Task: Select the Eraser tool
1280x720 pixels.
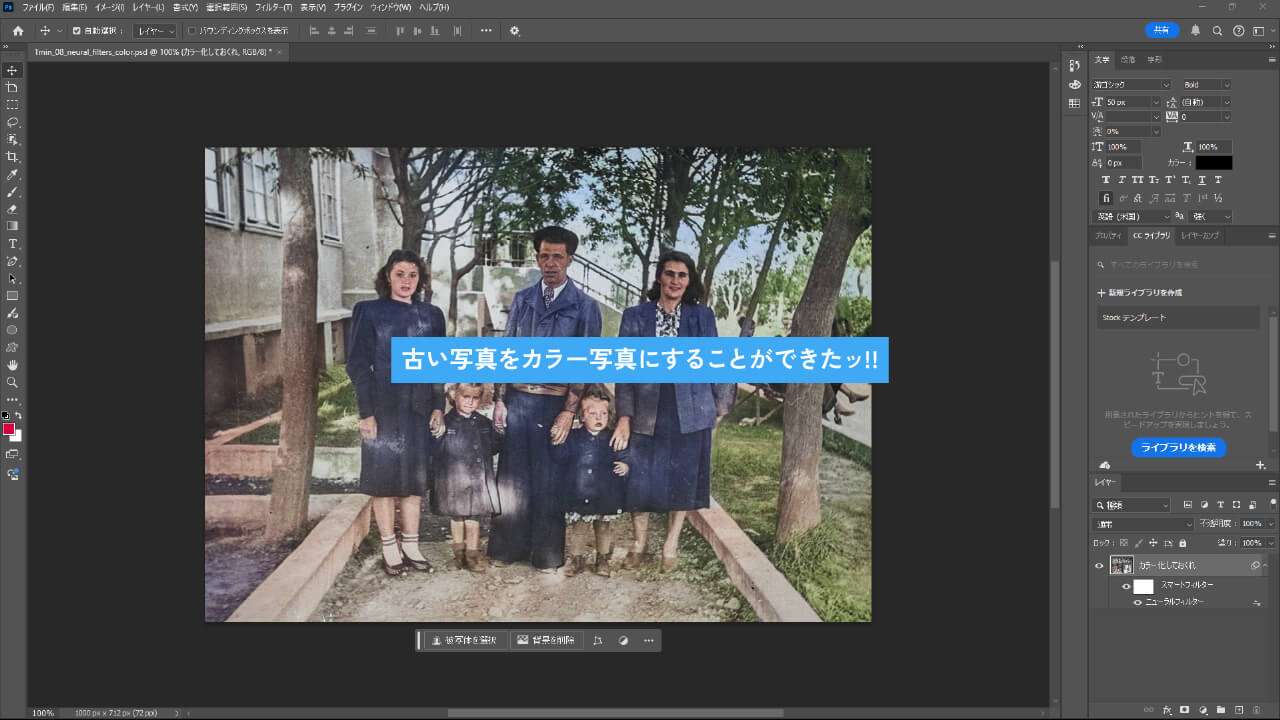Action: point(12,209)
